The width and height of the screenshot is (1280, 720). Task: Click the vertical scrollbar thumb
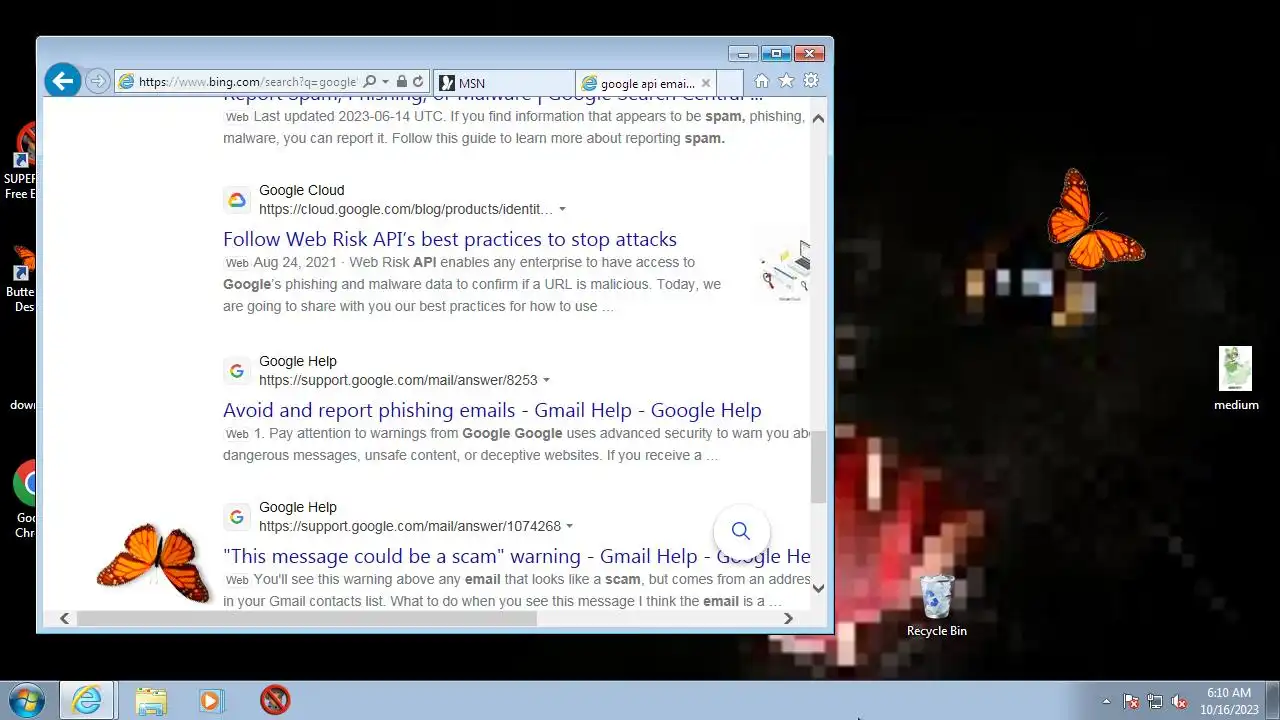(818, 468)
